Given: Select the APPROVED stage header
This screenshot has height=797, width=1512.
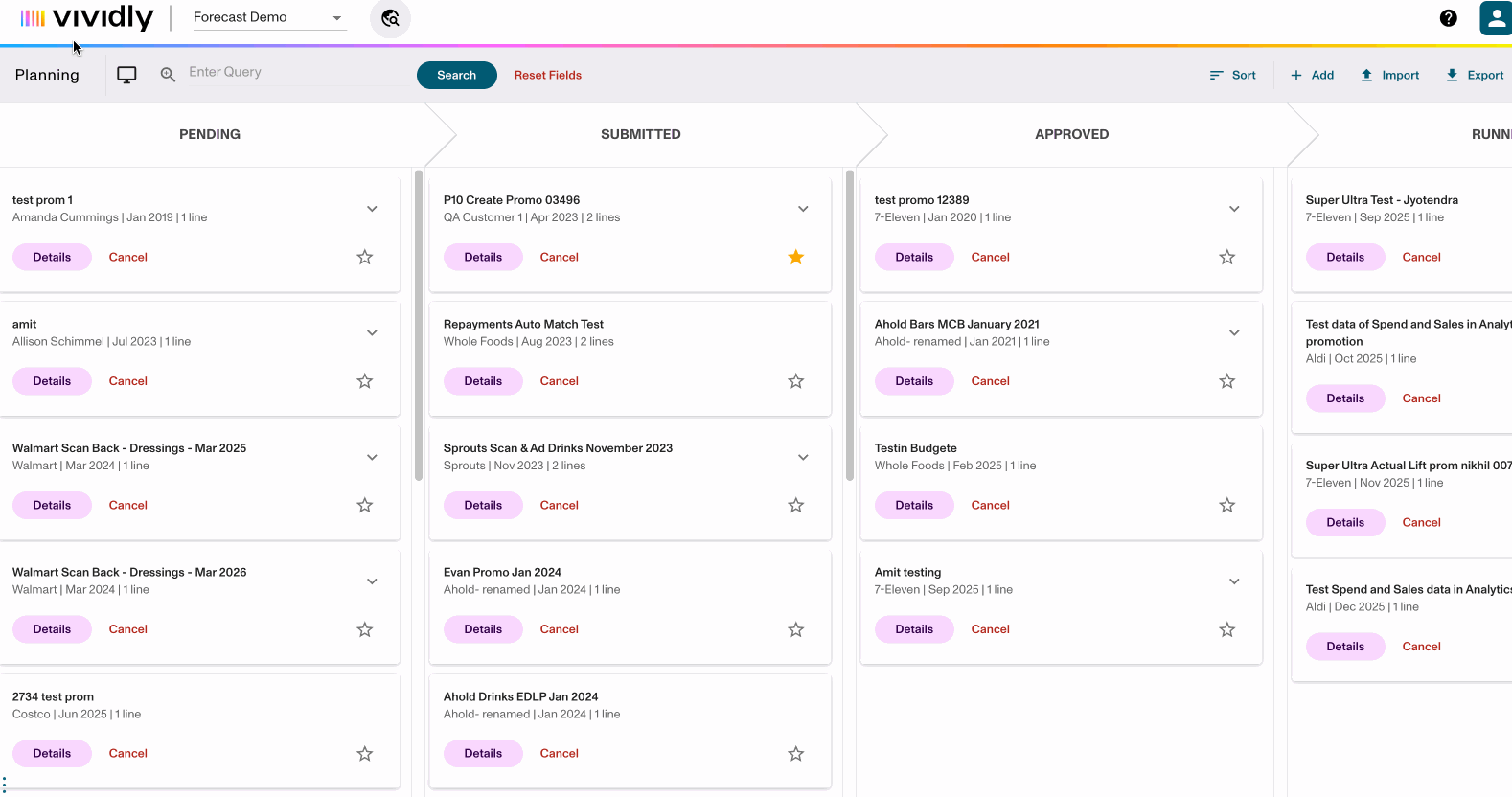Looking at the screenshot, I should click(x=1072, y=134).
